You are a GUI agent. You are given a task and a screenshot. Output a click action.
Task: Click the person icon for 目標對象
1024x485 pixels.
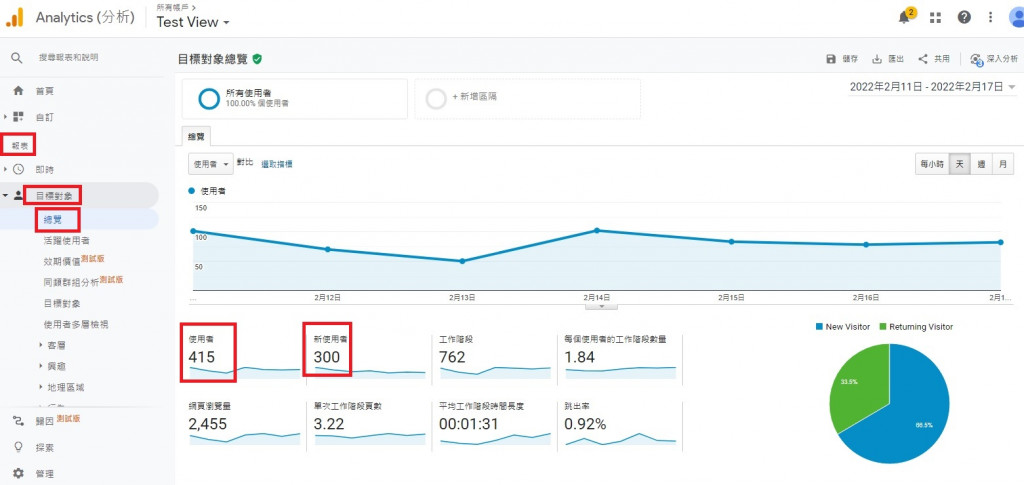(x=18, y=195)
